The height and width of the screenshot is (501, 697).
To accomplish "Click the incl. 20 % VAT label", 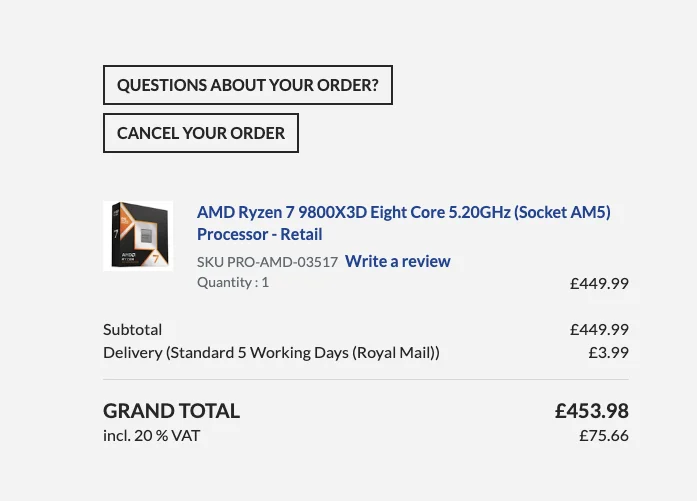I will coord(152,435).
